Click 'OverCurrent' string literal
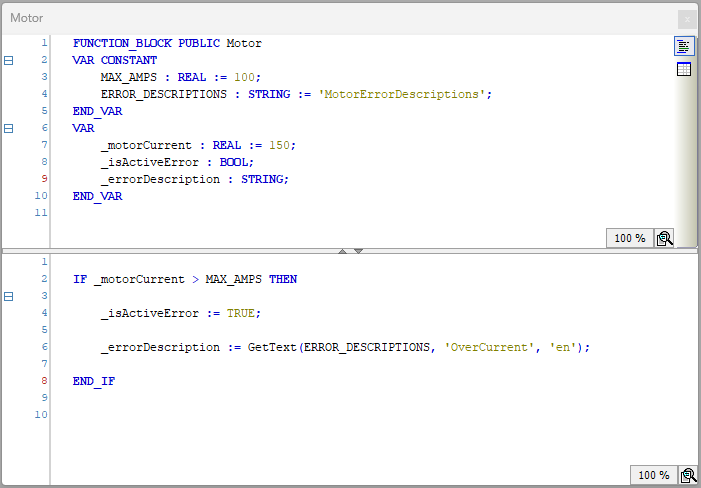 pos(492,348)
